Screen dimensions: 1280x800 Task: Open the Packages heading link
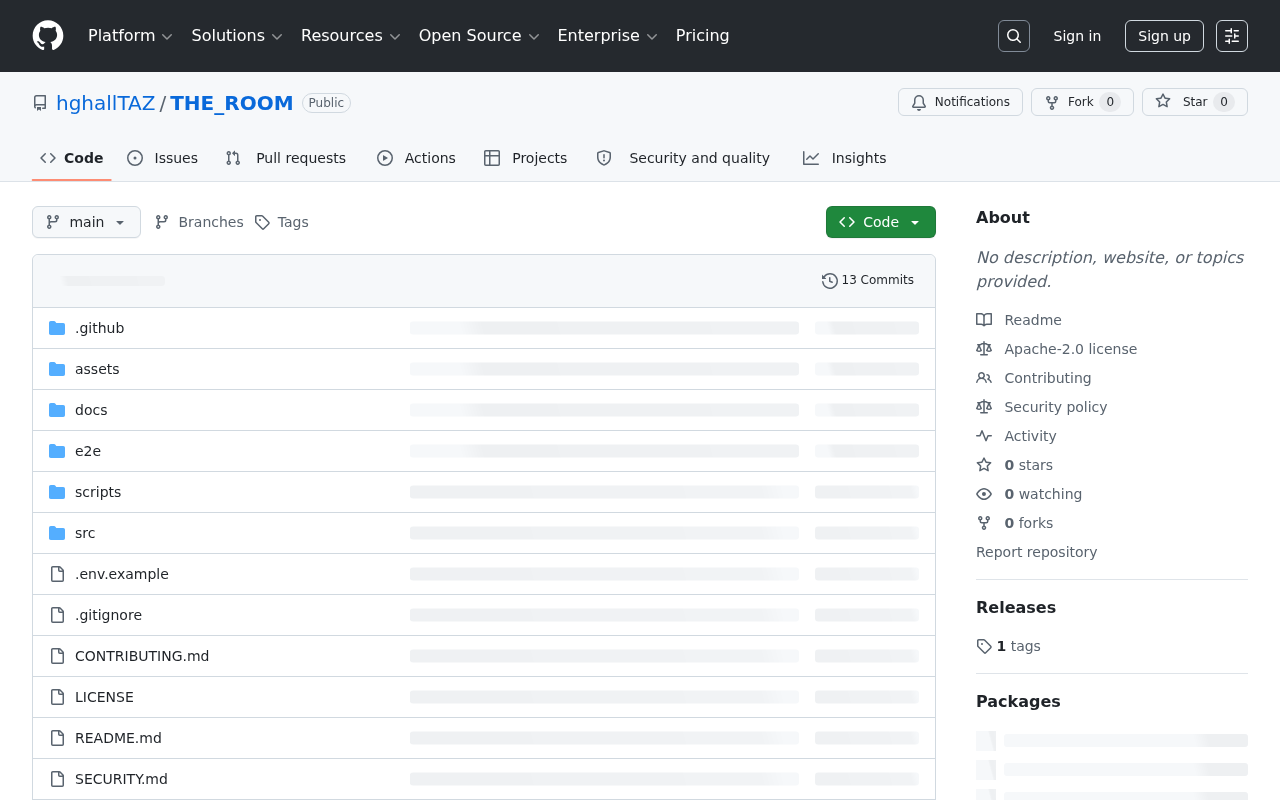1018,701
